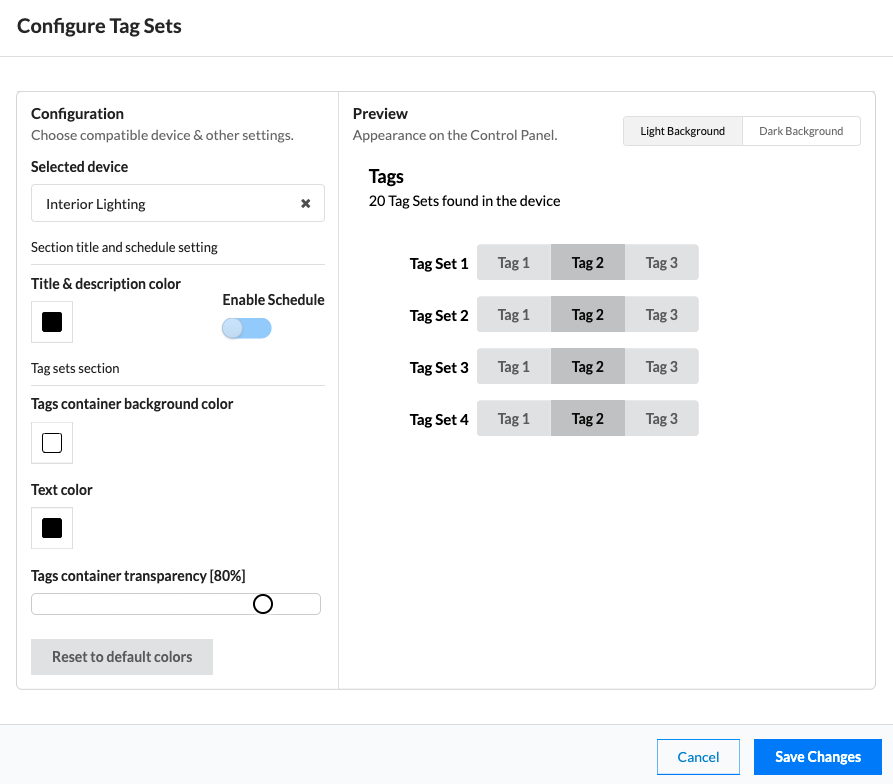Open the Text color swatch
The image size is (893, 784).
[52, 528]
